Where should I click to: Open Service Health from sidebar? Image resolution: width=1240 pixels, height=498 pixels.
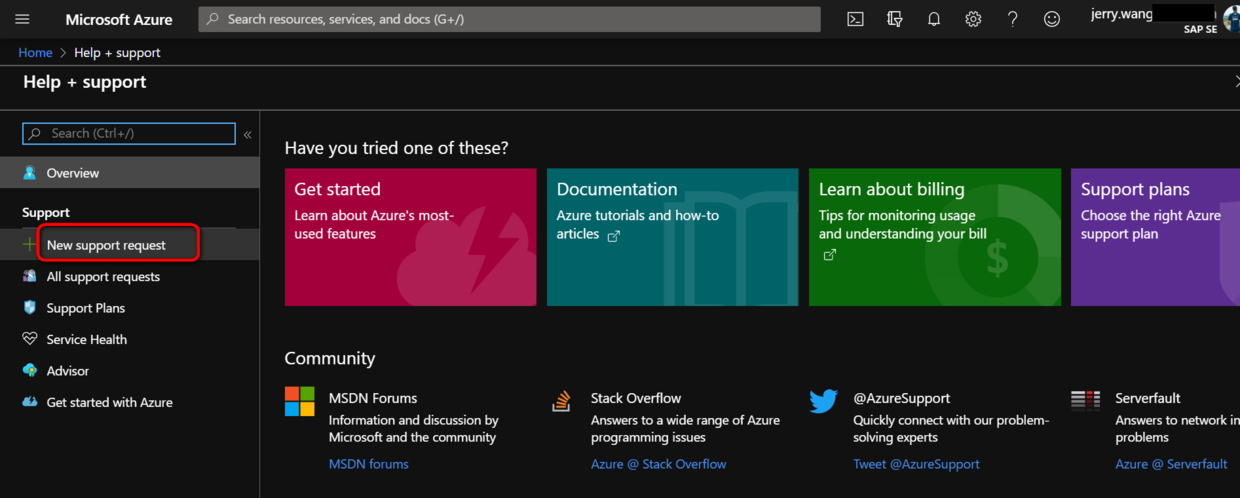tap(87, 340)
